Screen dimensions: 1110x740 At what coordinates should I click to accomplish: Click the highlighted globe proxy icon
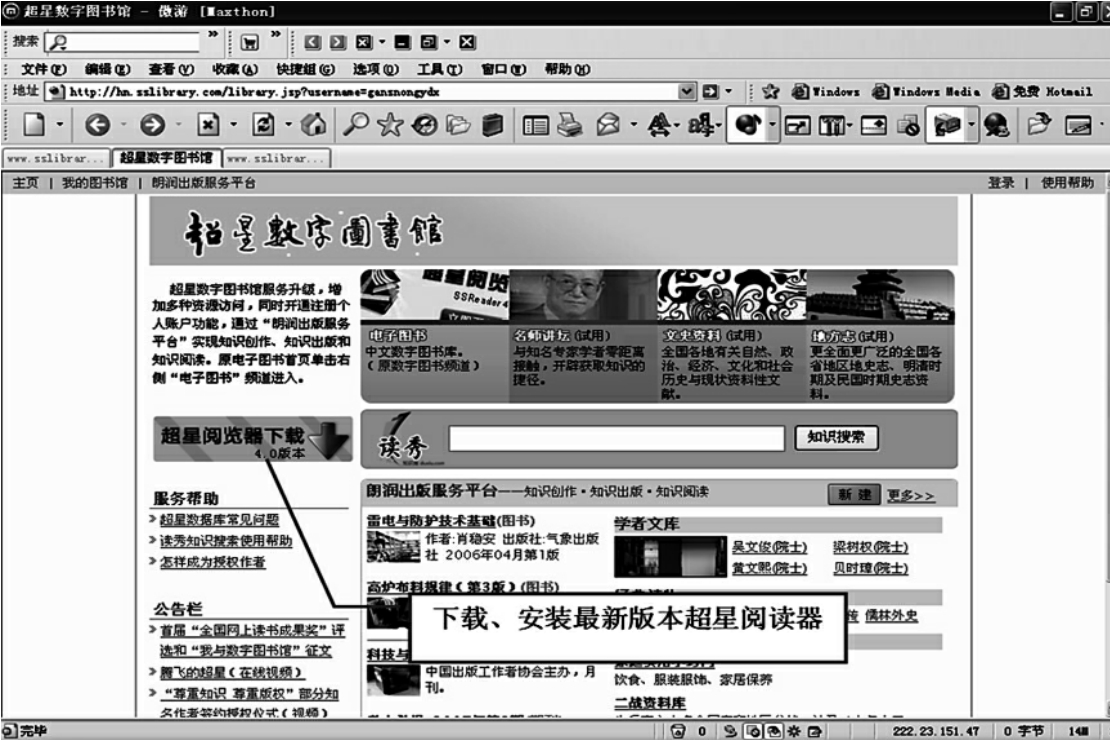click(x=748, y=125)
